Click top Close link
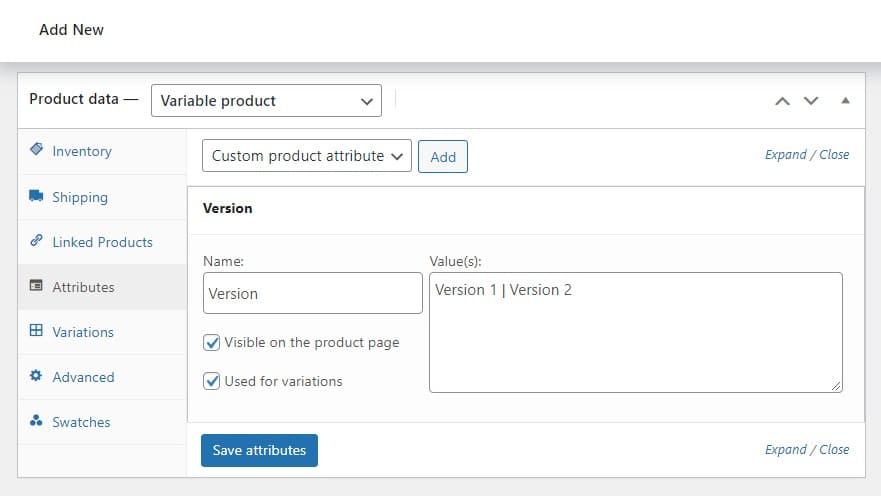The image size is (881, 496). [x=834, y=154]
